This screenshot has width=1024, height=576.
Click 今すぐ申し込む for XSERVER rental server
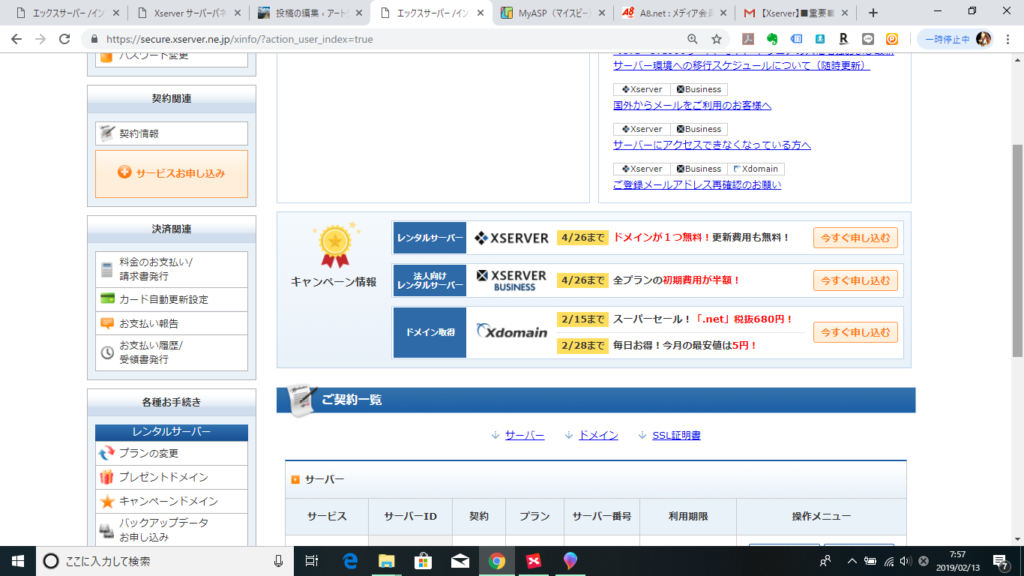pyautogui.click(x=855, y=238)
